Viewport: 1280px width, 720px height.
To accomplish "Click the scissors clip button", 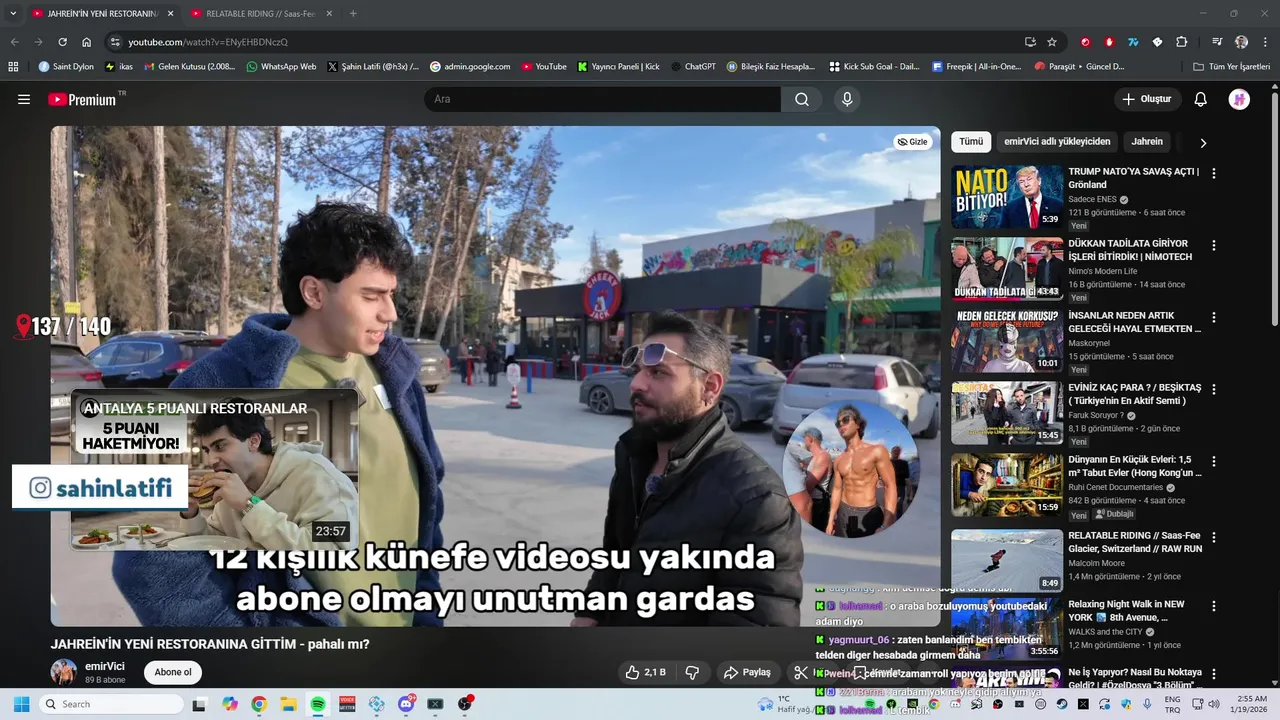I will click(801, 672).
